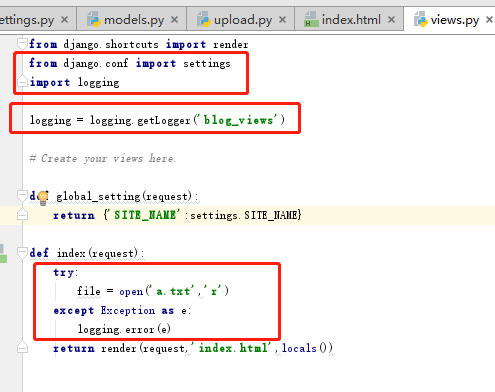Switch to the index.html tab
This screenshot has height=392, width=495.
pyautogui.click(x=349, y=20)
